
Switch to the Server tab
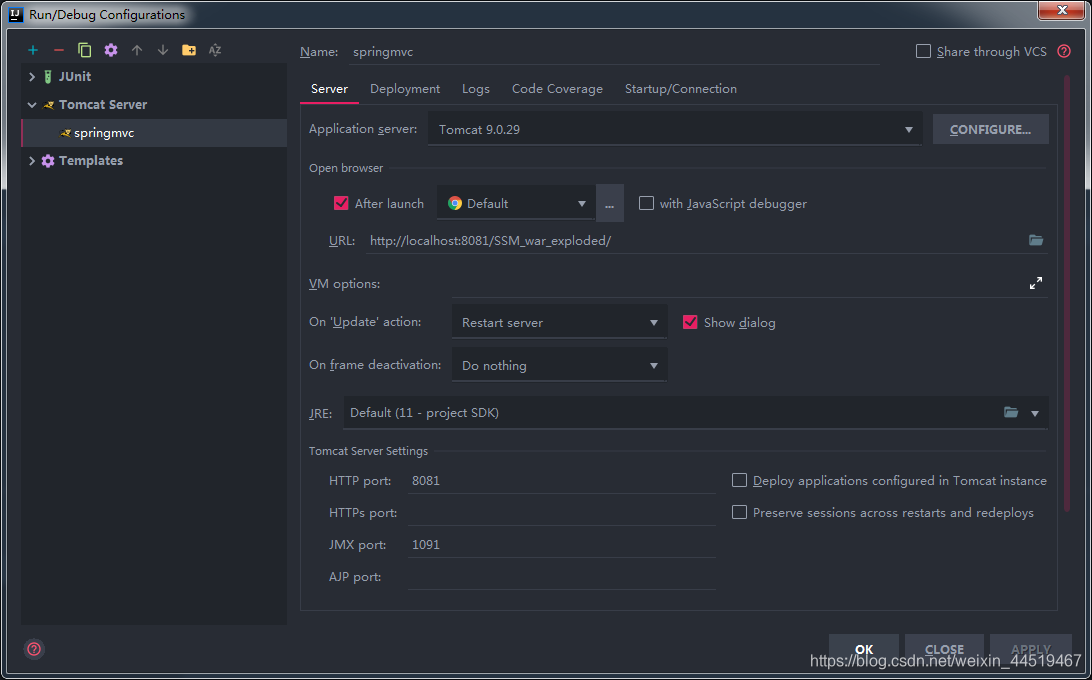coord(329,89)
